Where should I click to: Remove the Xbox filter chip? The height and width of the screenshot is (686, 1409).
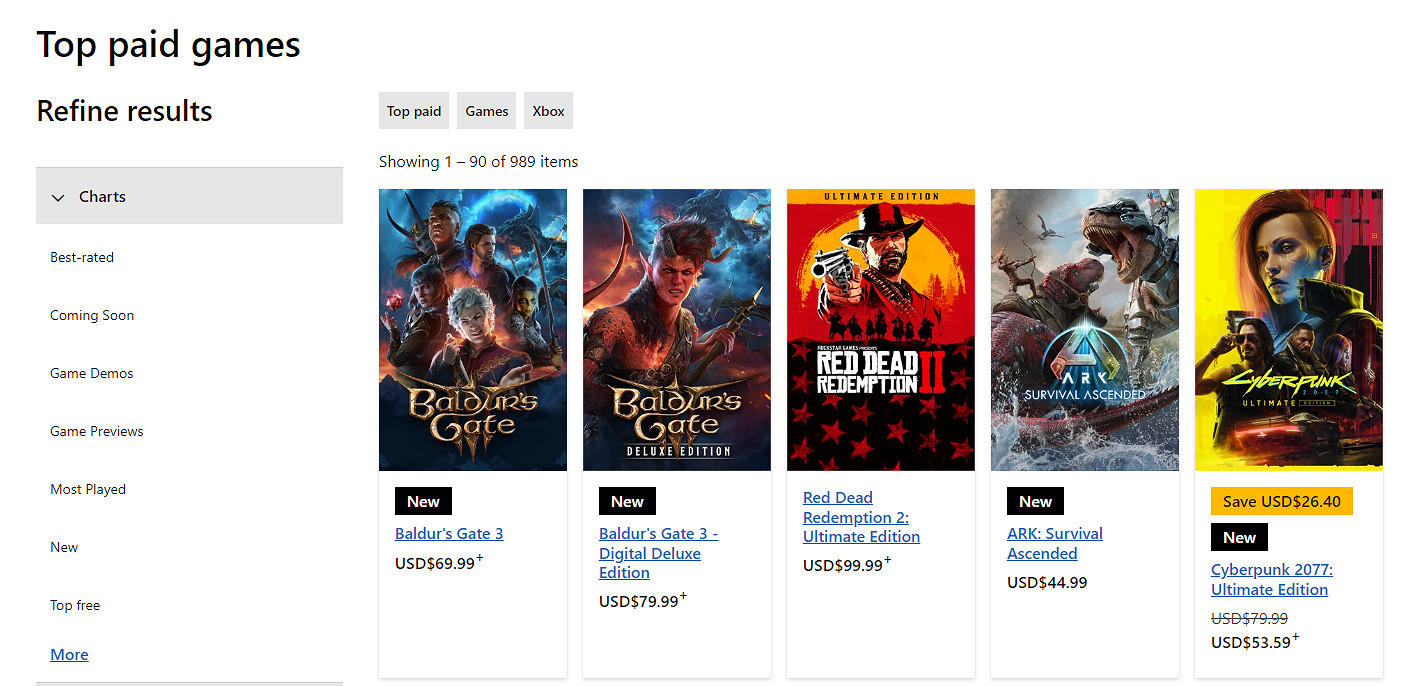pos(548,111)
